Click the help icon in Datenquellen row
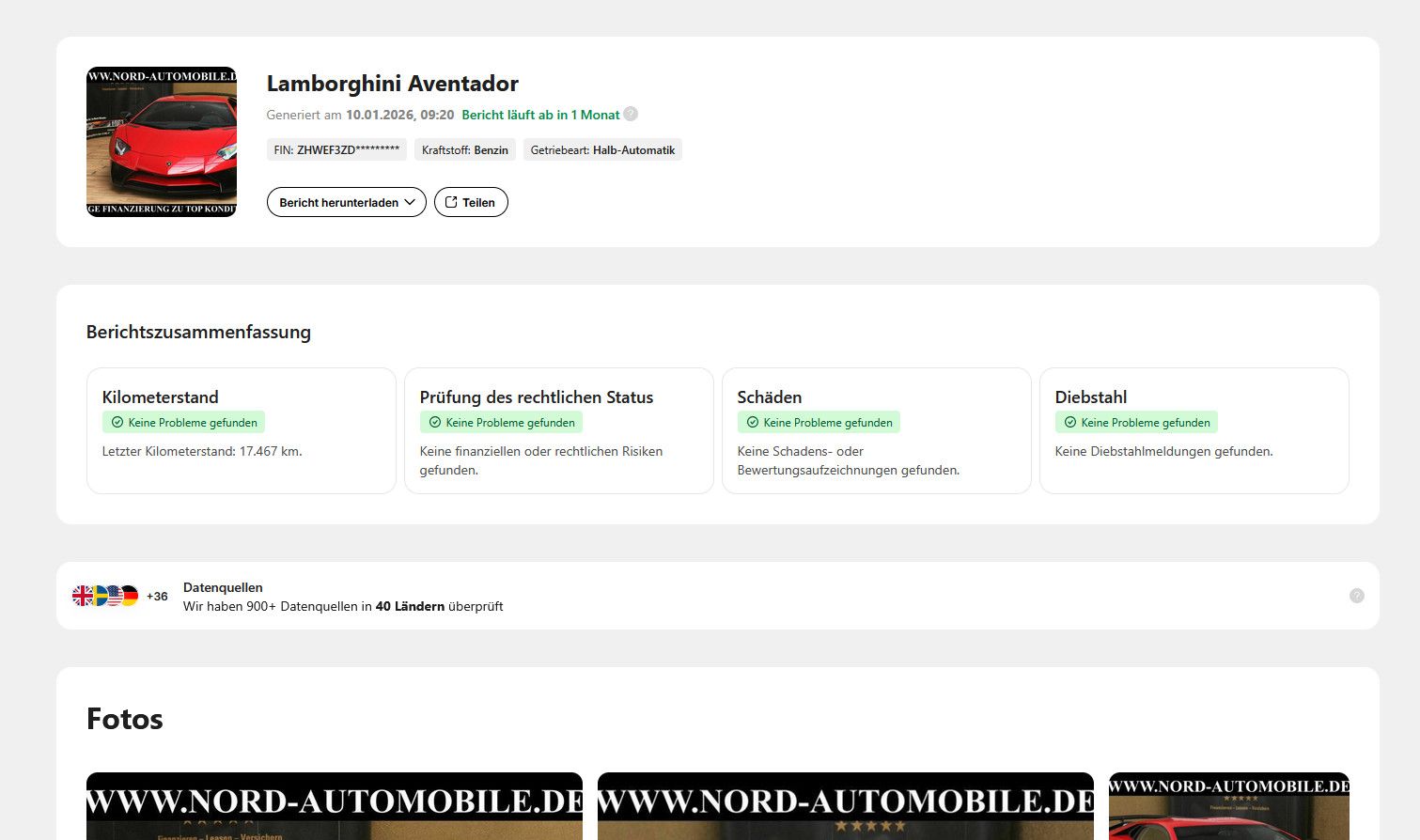Image resolution: width=1420 pixels, height=840 pixels. (x=1356, y=596)
